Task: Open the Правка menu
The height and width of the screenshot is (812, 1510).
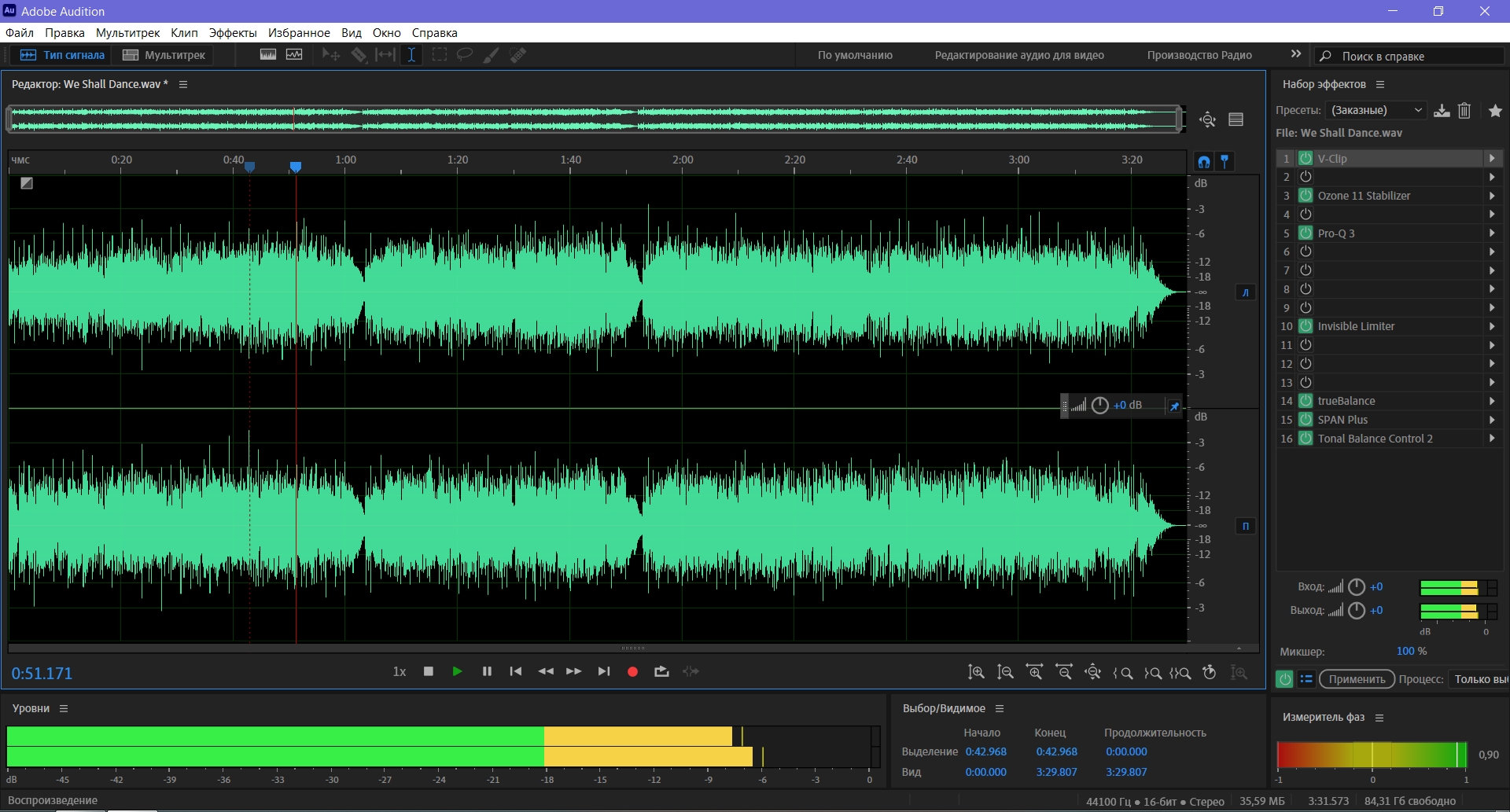Action: coord(64,33)
